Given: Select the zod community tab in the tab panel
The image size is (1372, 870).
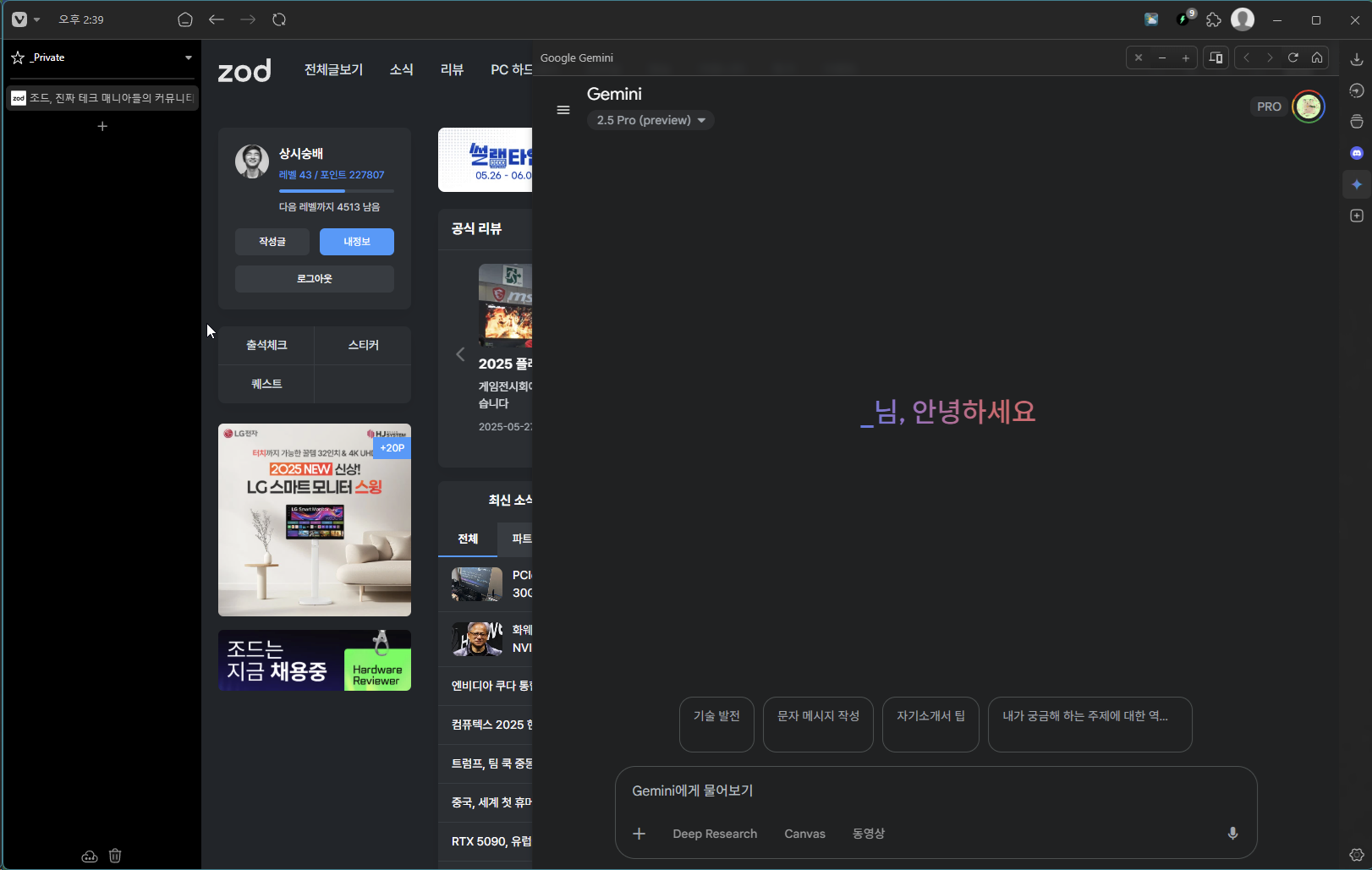Looking at the screenshot, I should tap(102, 98).
